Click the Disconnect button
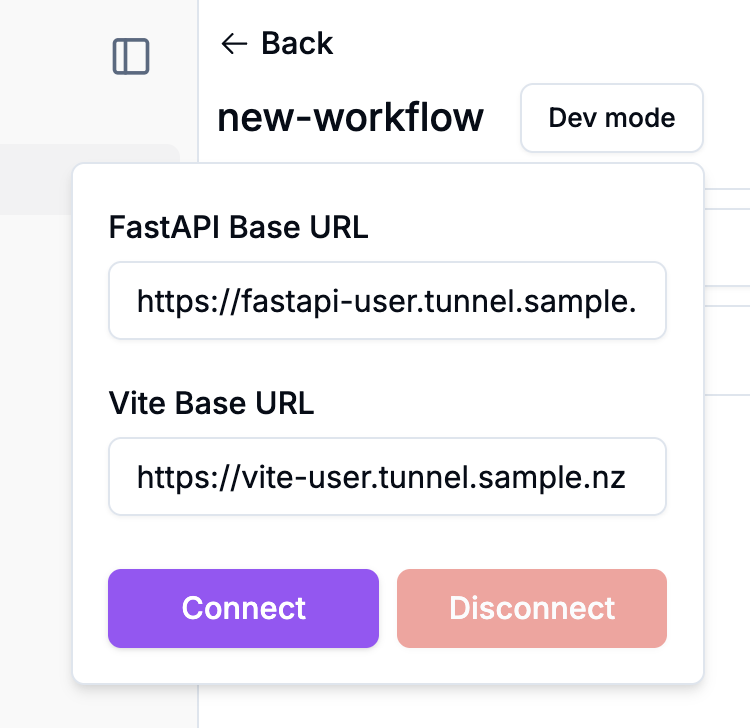 click(x=532, y=608)
